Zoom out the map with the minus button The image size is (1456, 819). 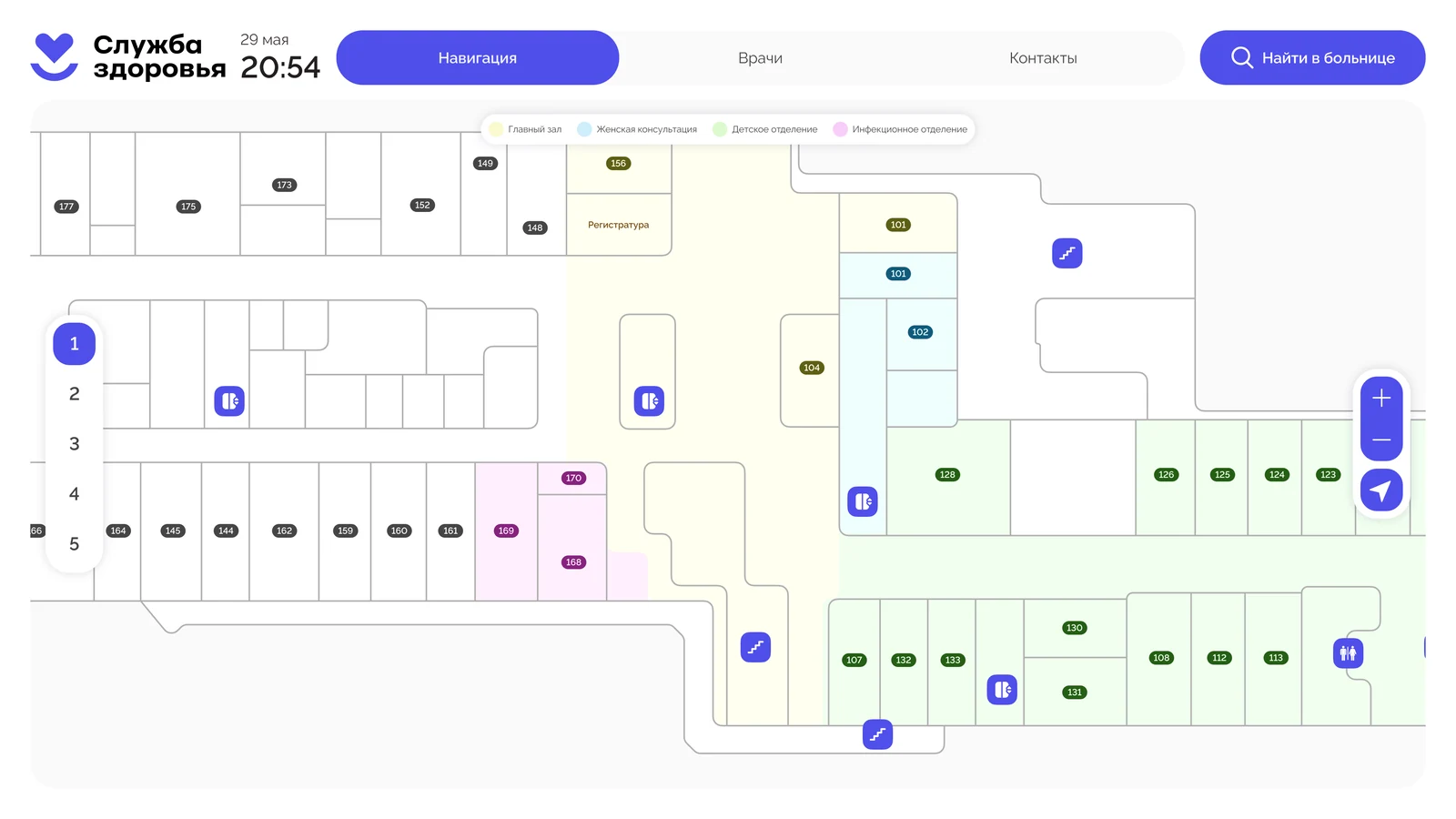[x=1381, y=440]
